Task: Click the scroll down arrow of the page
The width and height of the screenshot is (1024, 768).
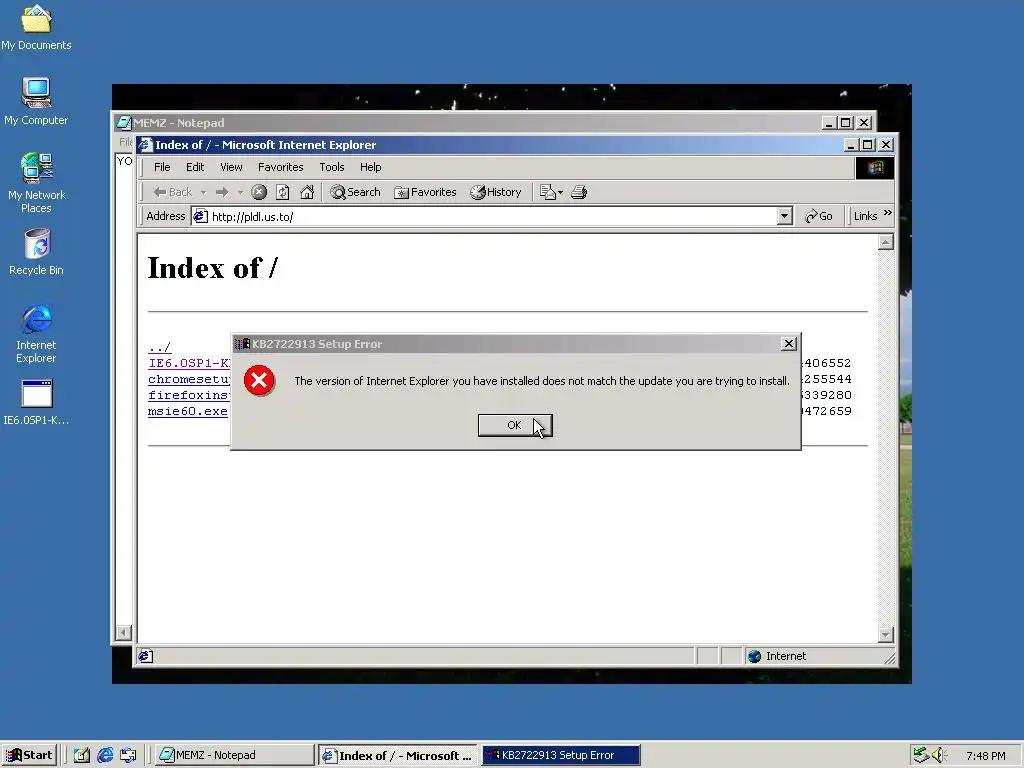Action: [886, 634]
